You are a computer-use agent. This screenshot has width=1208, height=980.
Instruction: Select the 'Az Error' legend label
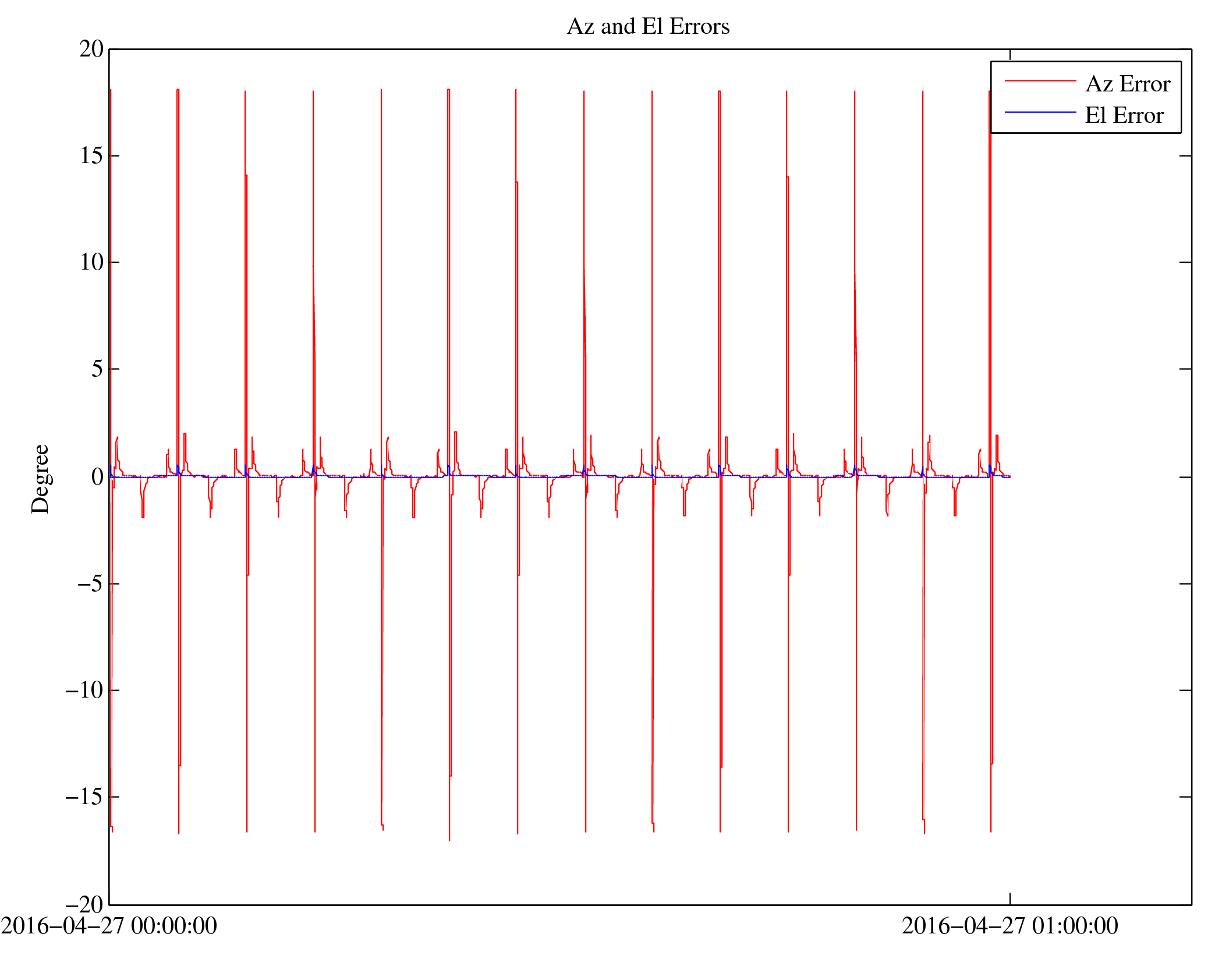[x=1127, y=84]
